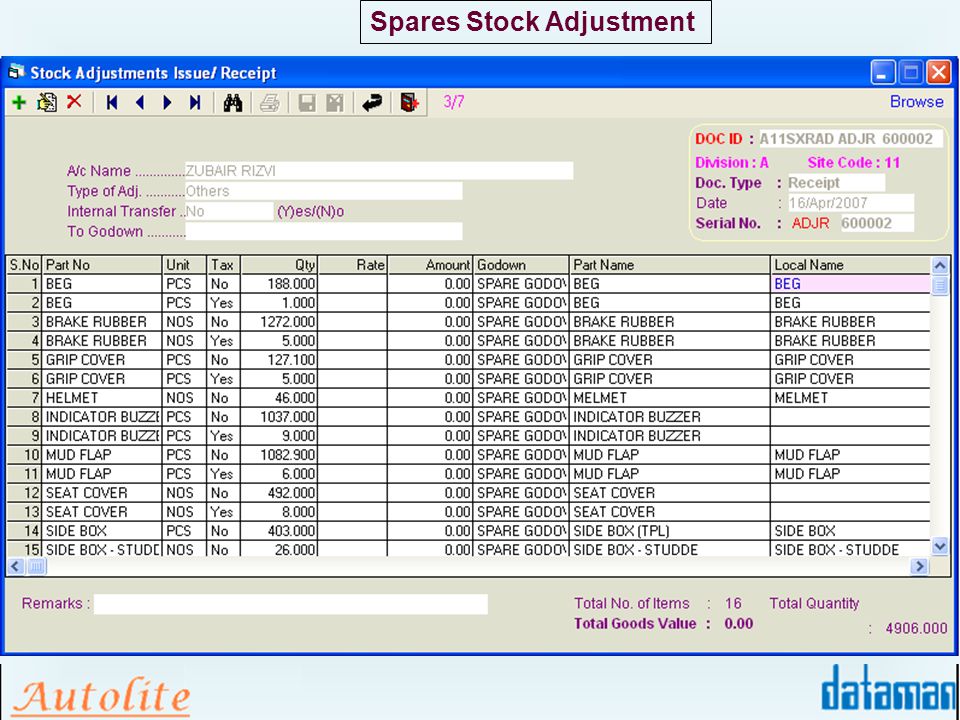This screenshot has height=720, width=960.
Task: Click the Part Name column header
Action: click(670, 265)
